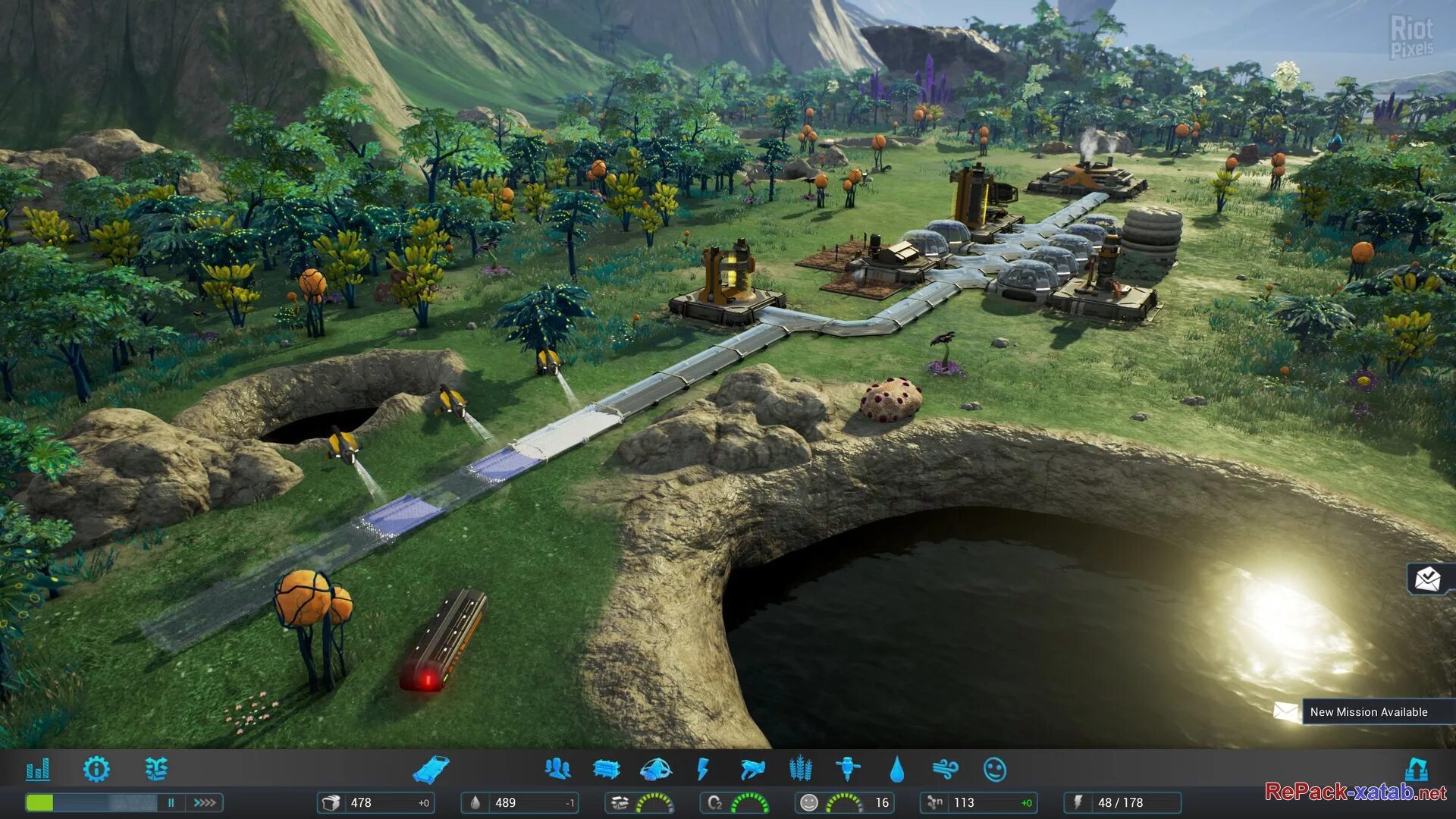Open the farming wheat build category
Viewport: 1456px width, 819px height.
point(800,769)
